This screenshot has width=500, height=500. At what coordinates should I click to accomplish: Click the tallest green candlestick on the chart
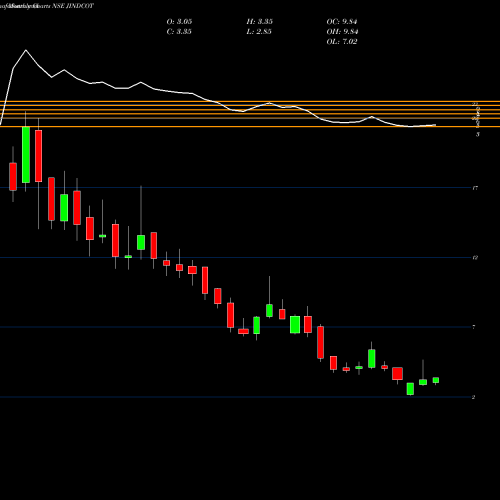point(26,155)
